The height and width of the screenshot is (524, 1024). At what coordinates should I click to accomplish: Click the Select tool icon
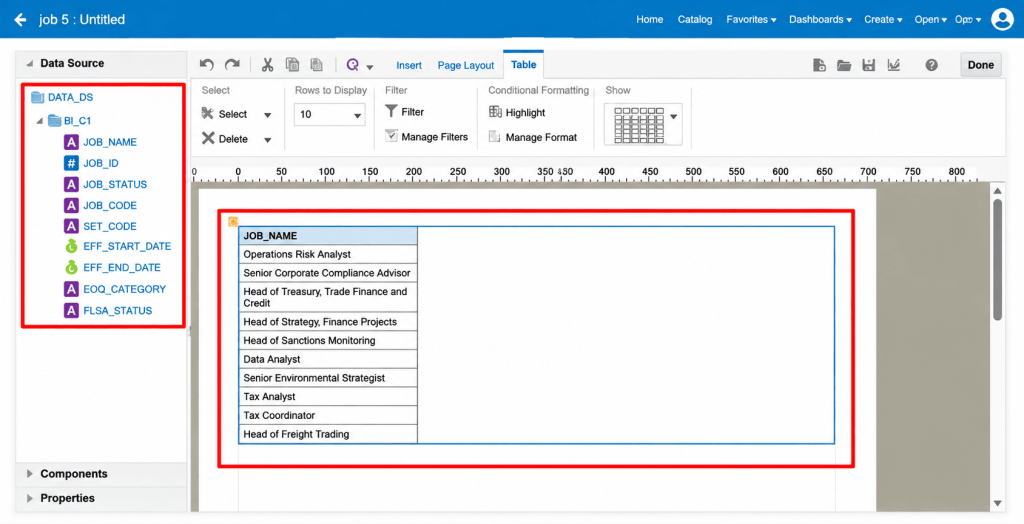coord(208,114)
